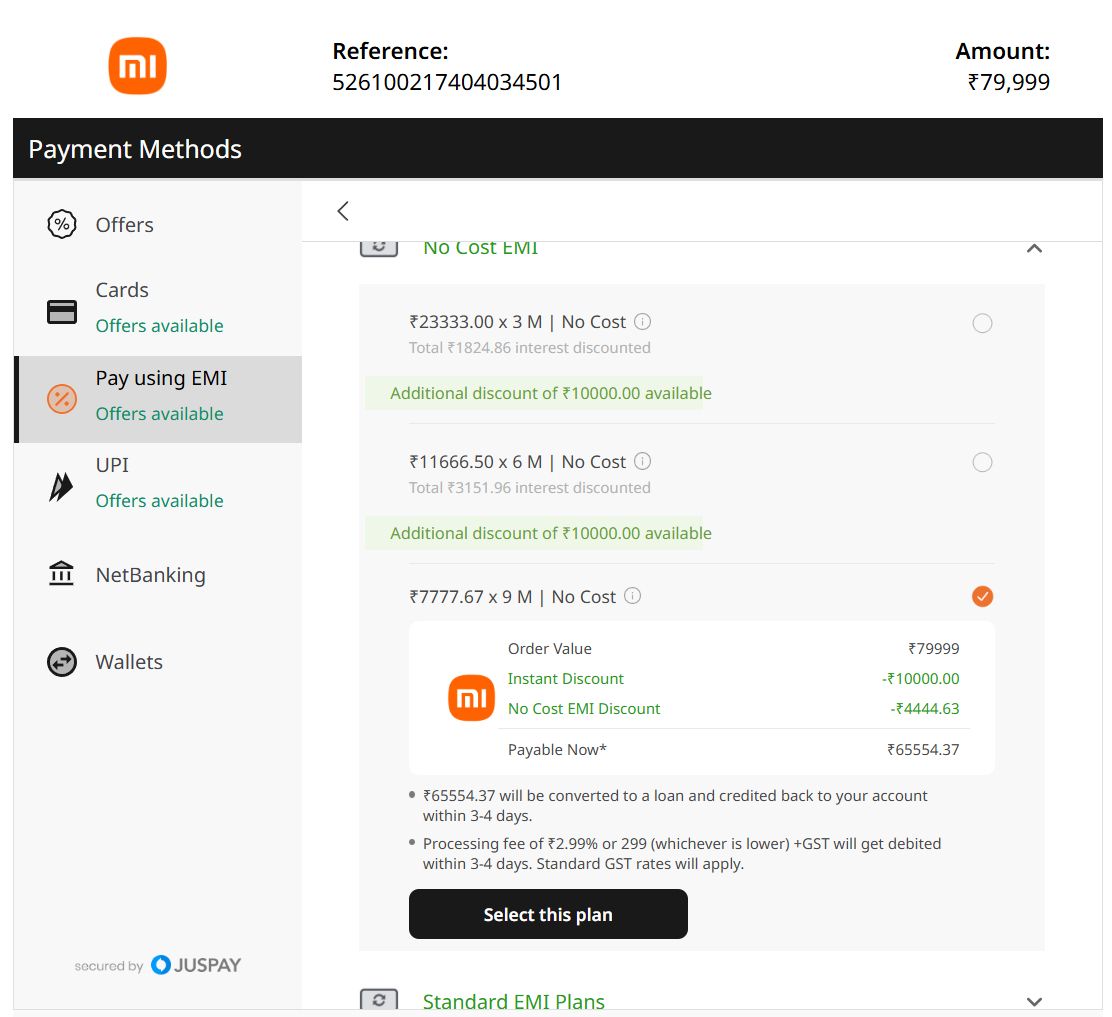Click the Select this plan button
Viewport: 1112px width, 1017px height.
(x=548, y=914)
